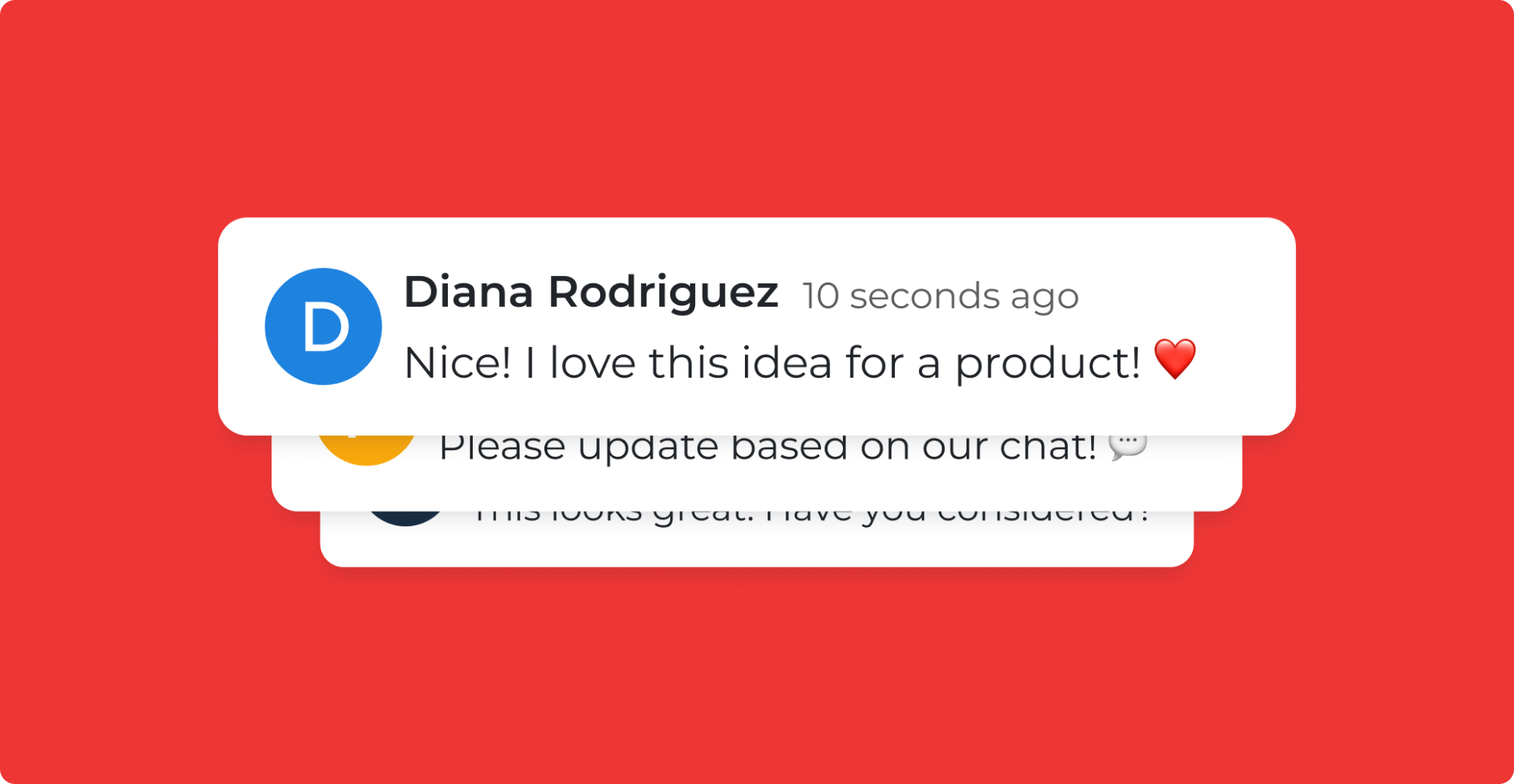Click the orange avatar on second comment

[x=366, y=449]
